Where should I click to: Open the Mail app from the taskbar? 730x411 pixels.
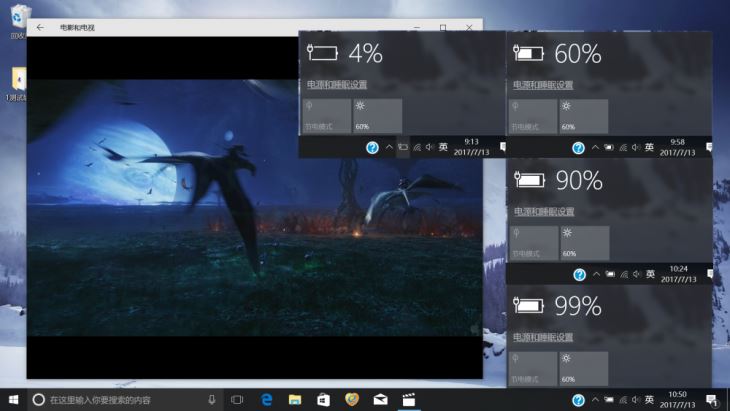coord(380,399)
